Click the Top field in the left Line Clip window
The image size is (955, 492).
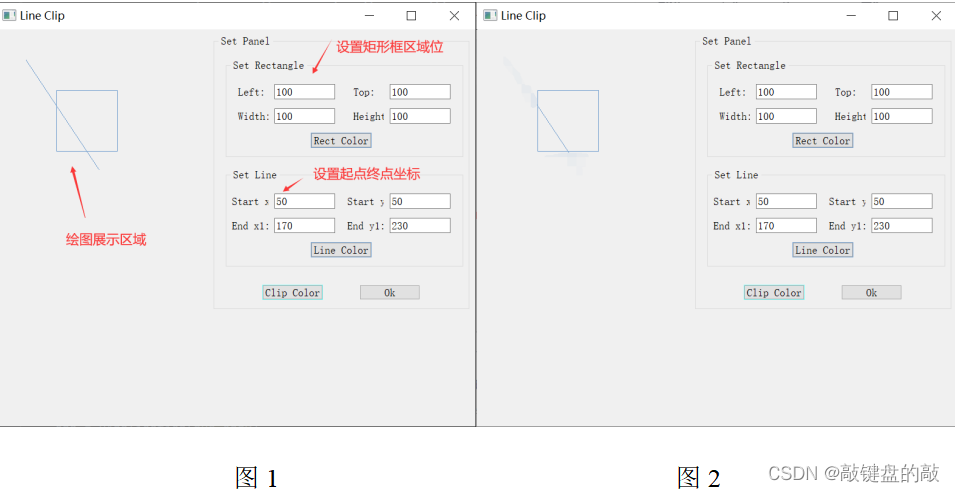tap(420, 92)
